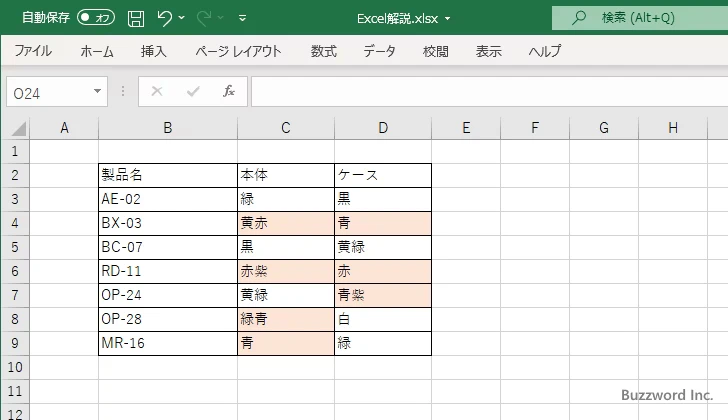
Task: Select row 10 header
Action: pyautogui.click(x=15, y=368)
